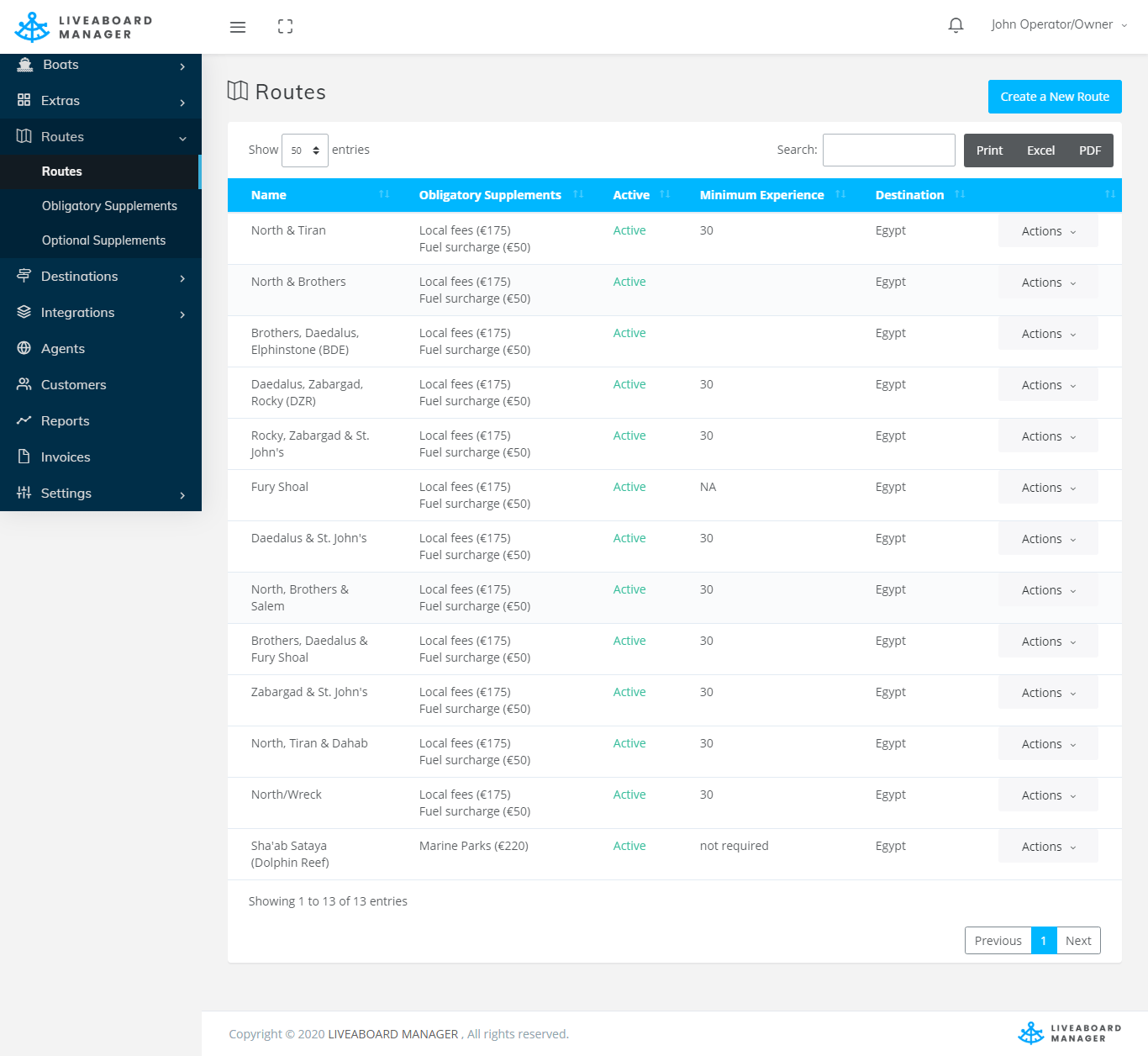This screenshot has height=1056, width=1148.
Task: Click the Invoices document icon
Action: pos(24,457)
